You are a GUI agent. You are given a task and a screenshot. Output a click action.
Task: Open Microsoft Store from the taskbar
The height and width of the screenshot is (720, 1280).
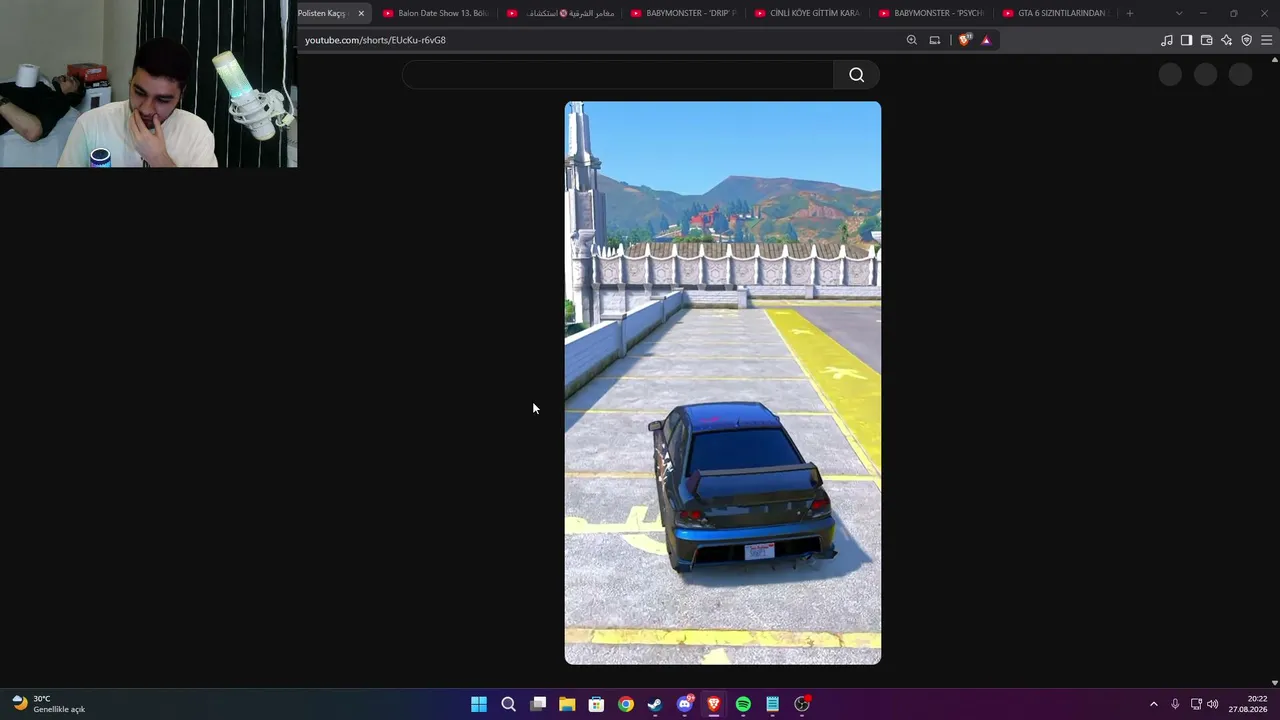click(596, 704)
